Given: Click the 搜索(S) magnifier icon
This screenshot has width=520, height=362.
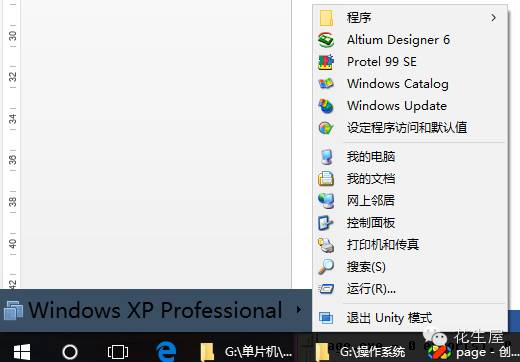Looking at the screenshot, I should tap(326, 267).
